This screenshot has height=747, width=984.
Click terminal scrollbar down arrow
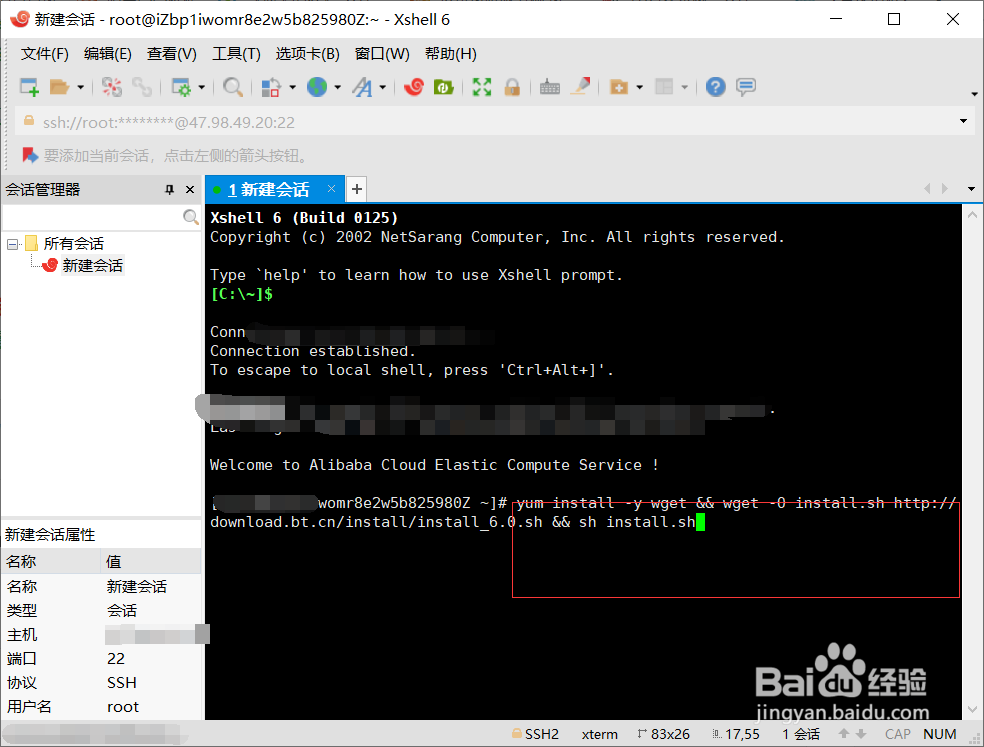(x=972, y=710)
